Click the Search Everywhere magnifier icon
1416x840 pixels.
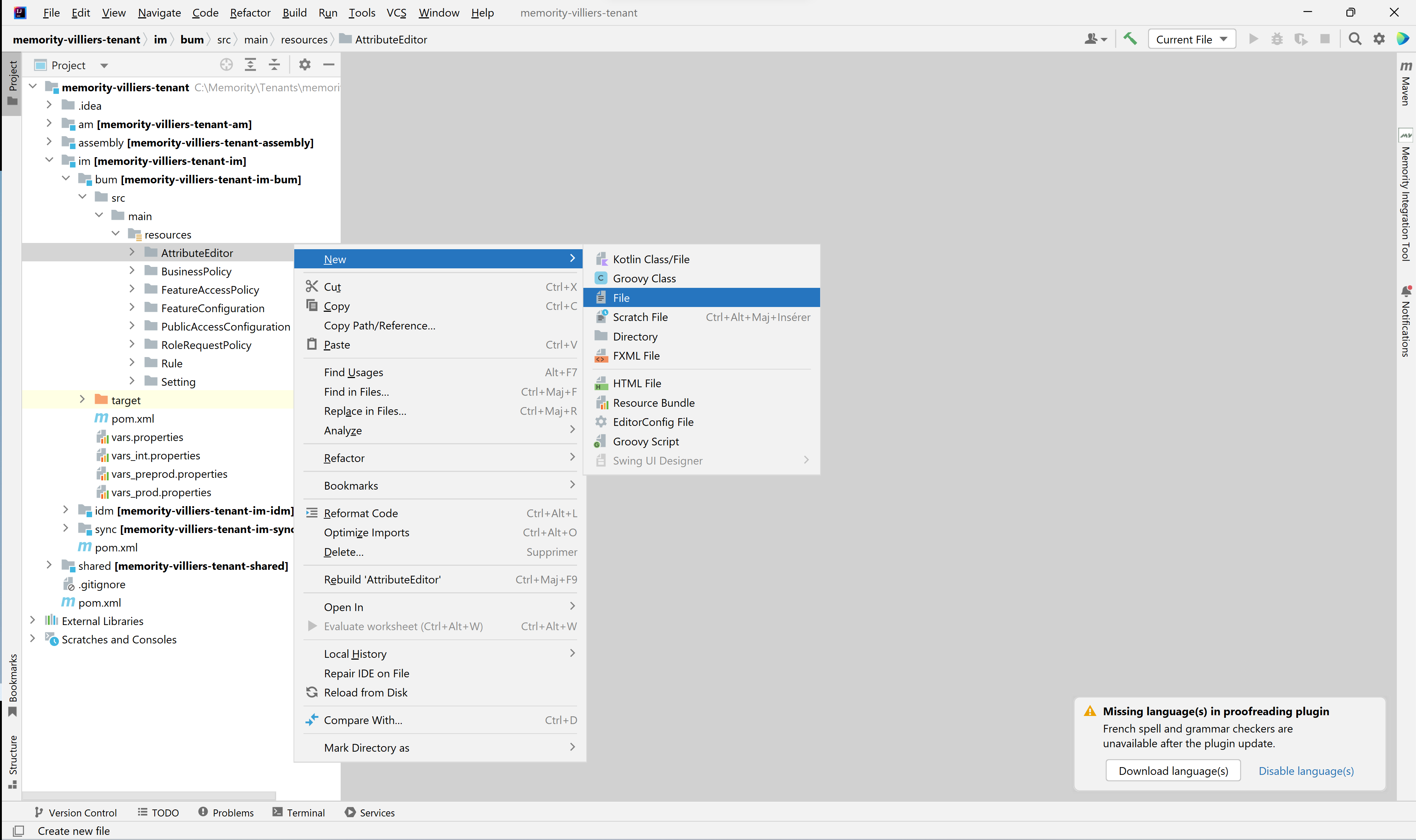pyautogui.click(x=1354, y=39)
